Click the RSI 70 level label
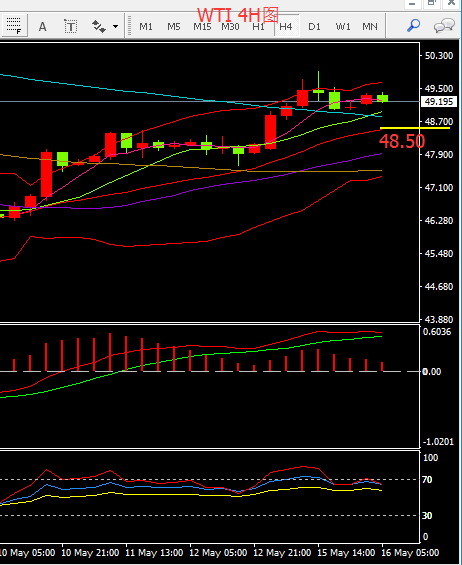 click(x=427, y=480)
